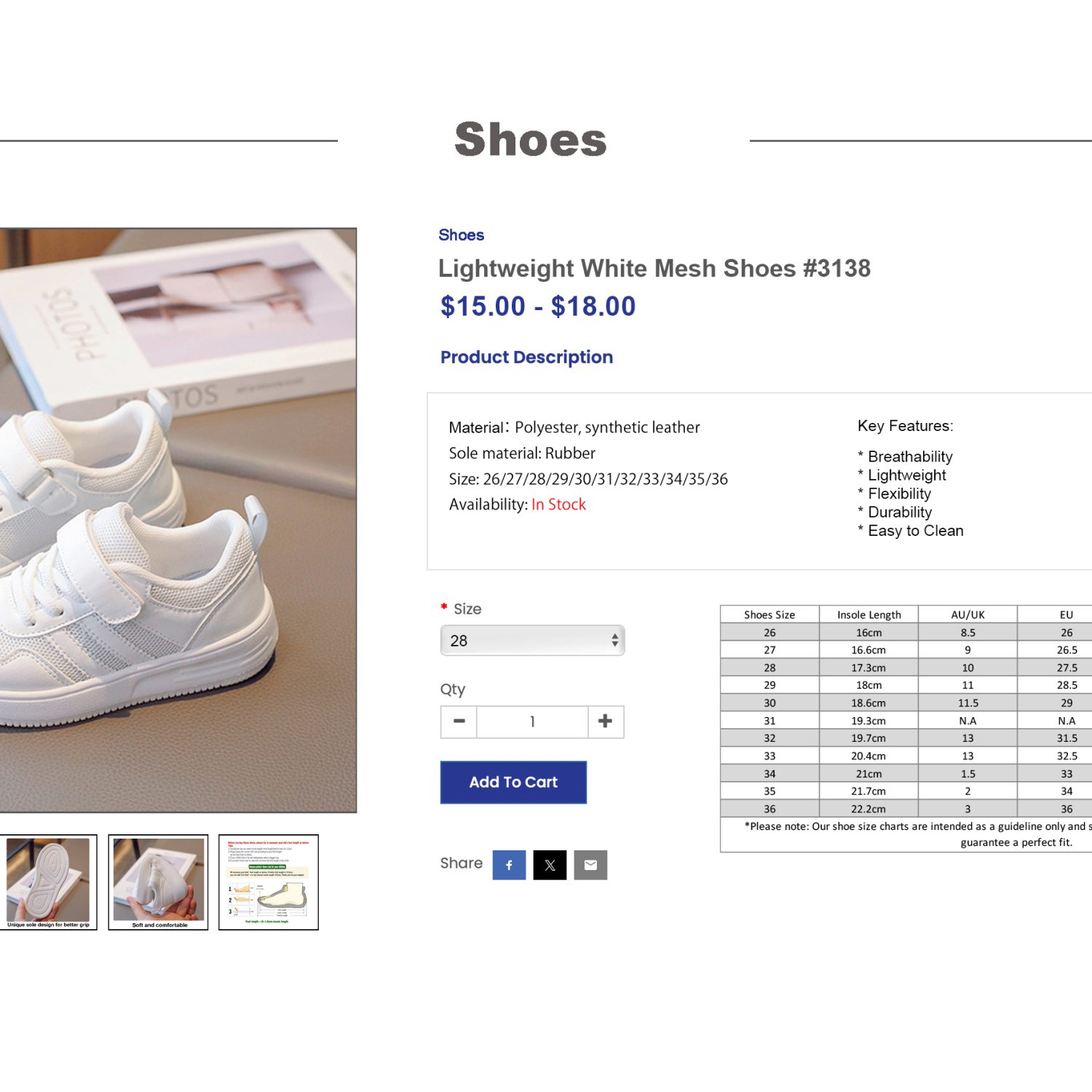The width and height of the screenshot is (1092, 1092).
Task: Click the $15.00 - $18.00 price text
Action: click(537, 306)
